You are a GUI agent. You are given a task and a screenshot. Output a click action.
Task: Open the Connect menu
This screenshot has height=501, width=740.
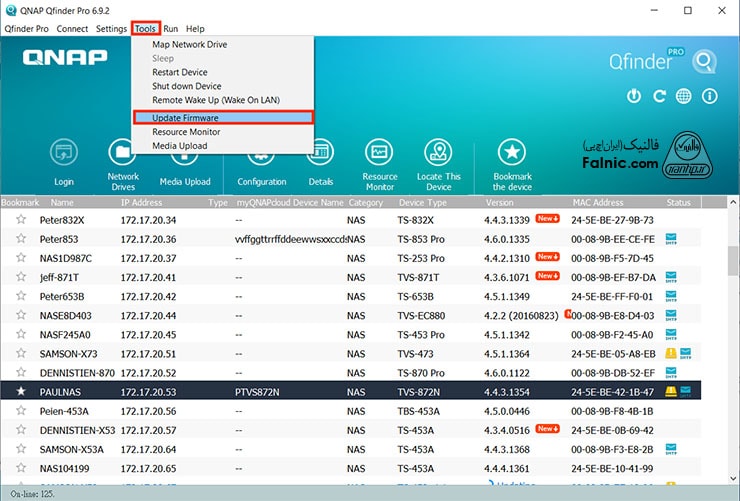pos(72,29)
